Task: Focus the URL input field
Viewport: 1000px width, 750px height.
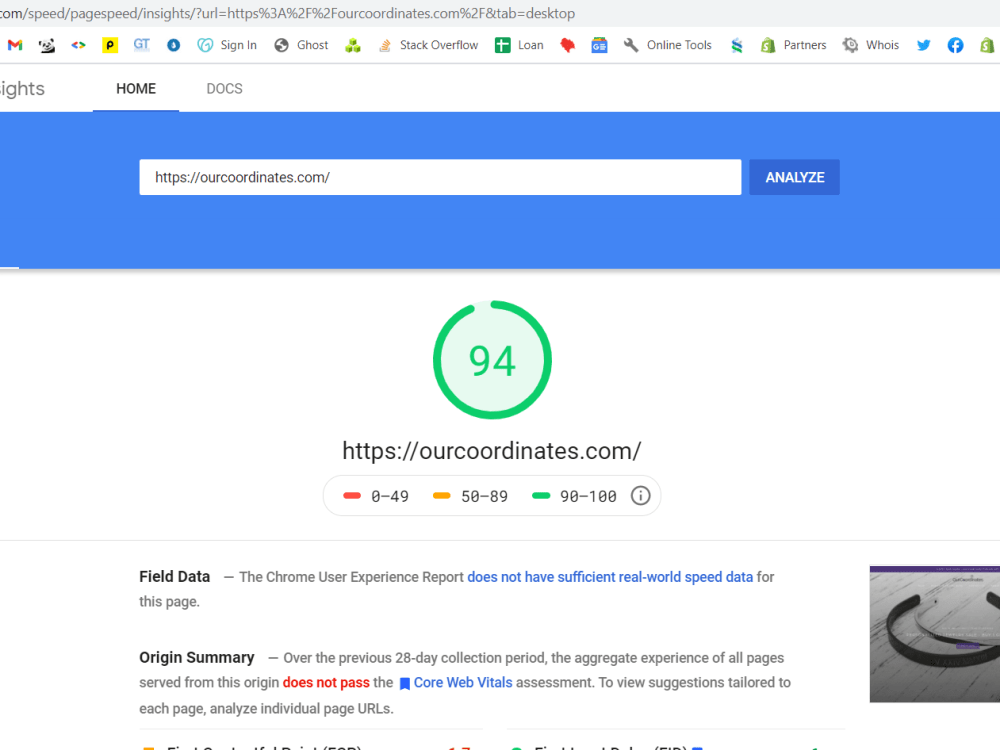Action: click(441, 177)
